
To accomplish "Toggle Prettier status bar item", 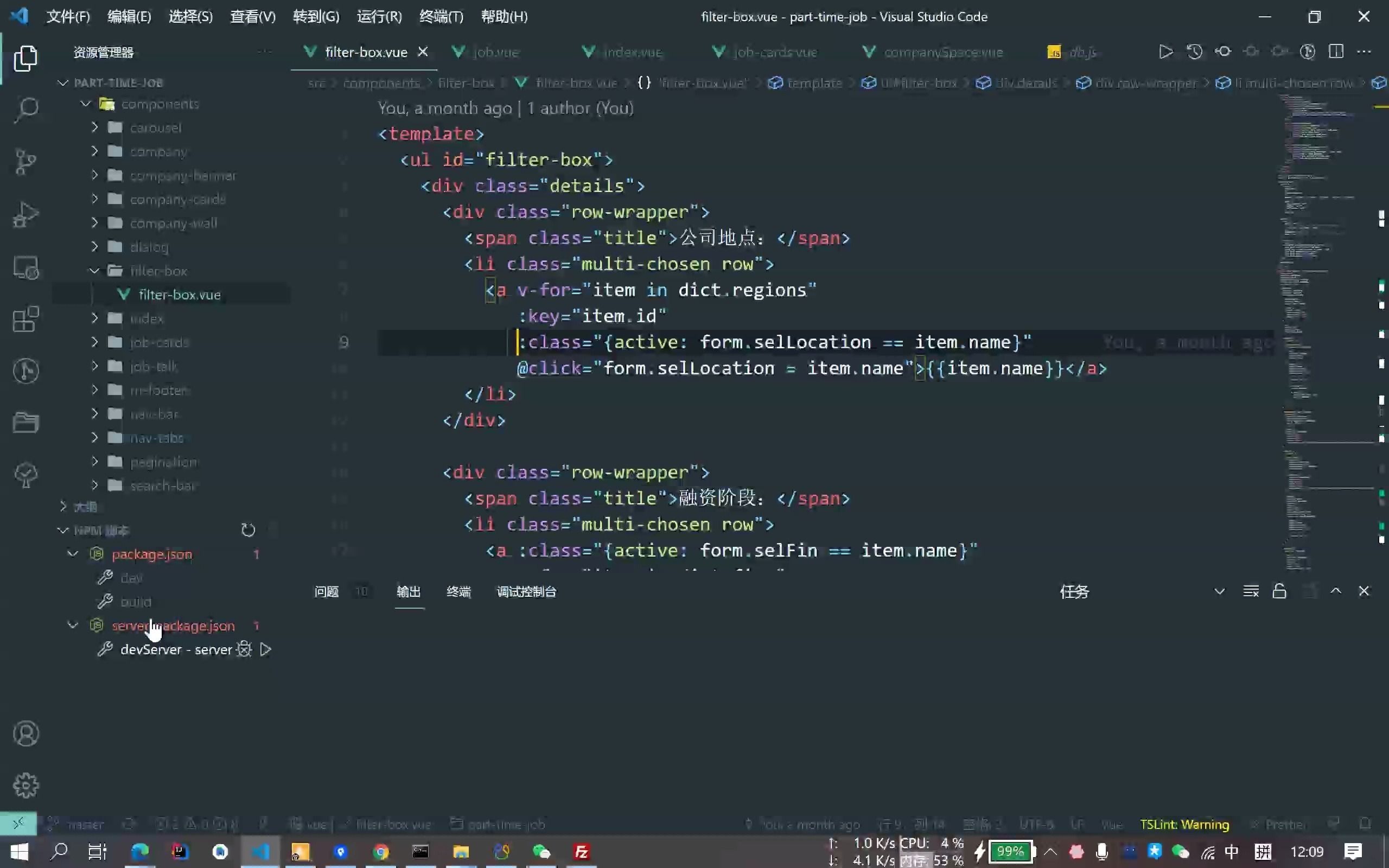I will tap(1278, 825).
